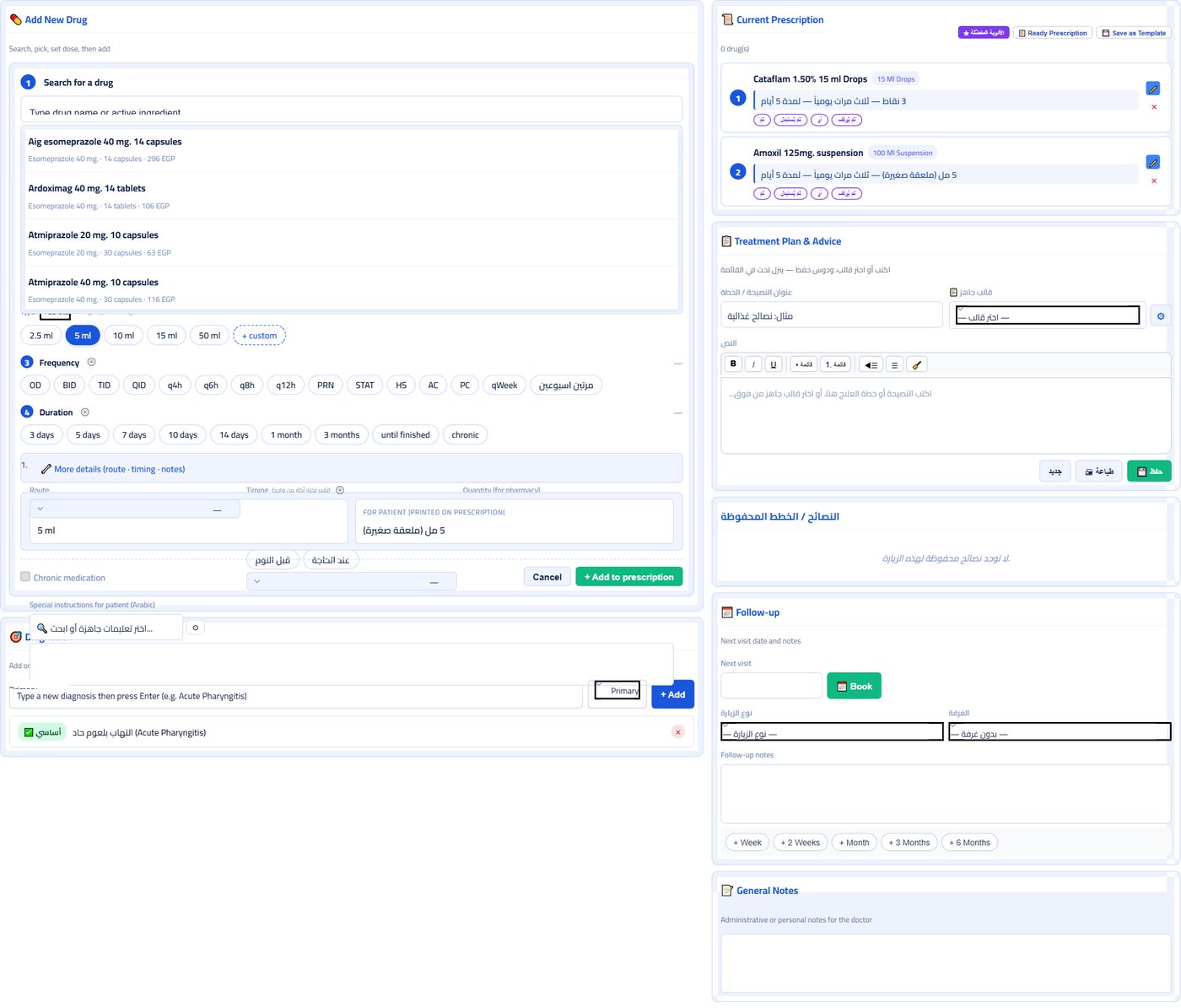The image size is (1181, 1008).
Task: Pick Atmiprazole 40 mg. 10 capsules result
Action: pos(352,290)
